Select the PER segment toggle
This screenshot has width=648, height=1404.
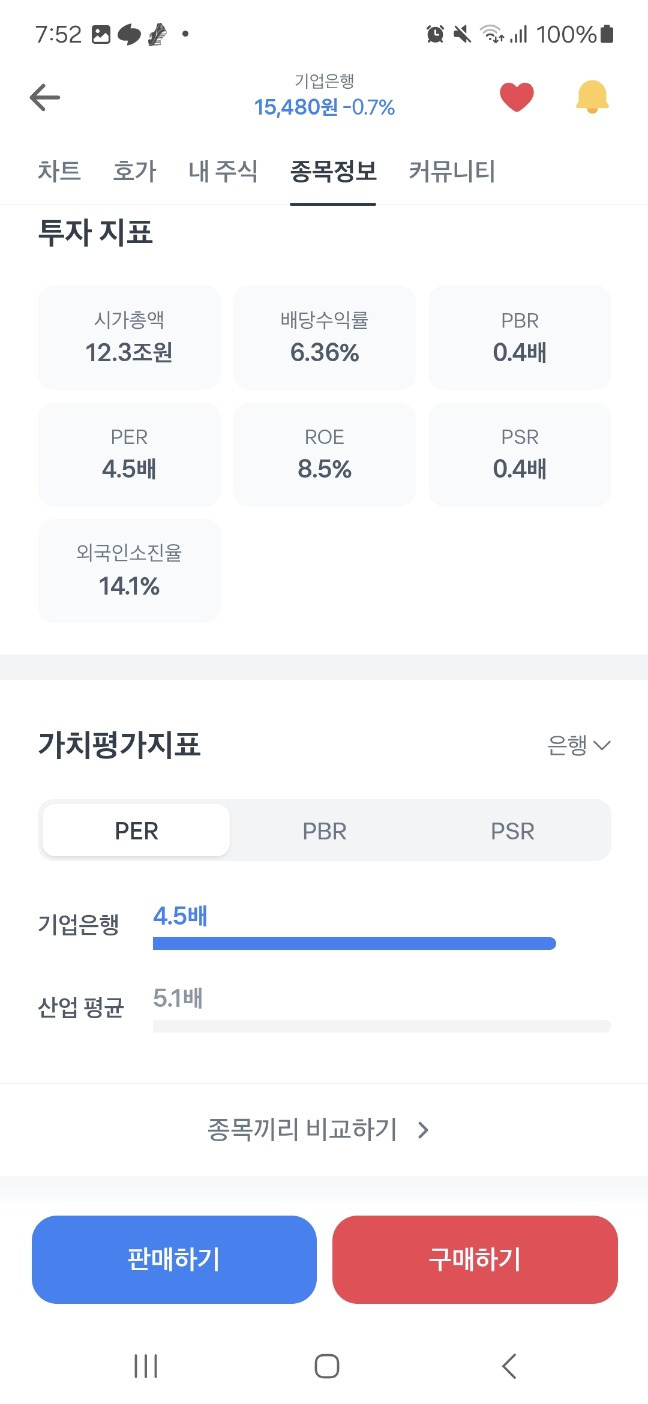pyautogui.click(x=136, y=831)
